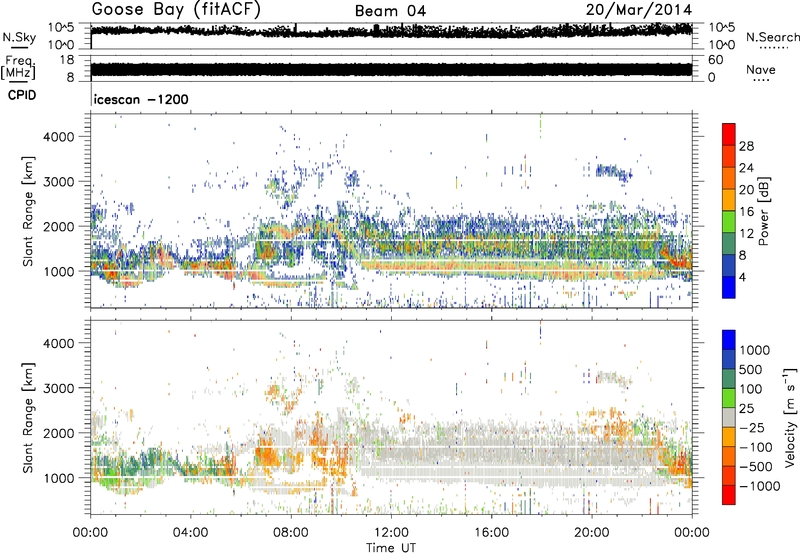Click the "16:00" time axis tick
This screenshot has height=554, width=800.
coord(491,533)
